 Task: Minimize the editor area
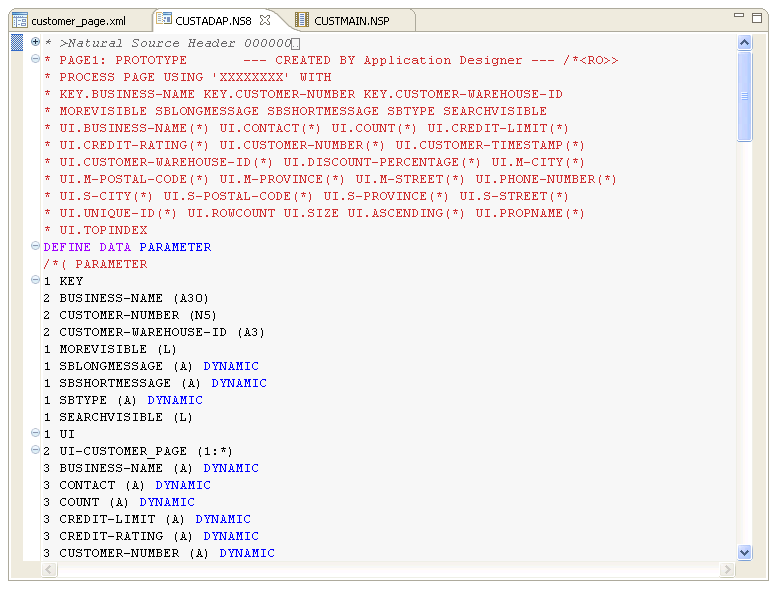[741, 17]
